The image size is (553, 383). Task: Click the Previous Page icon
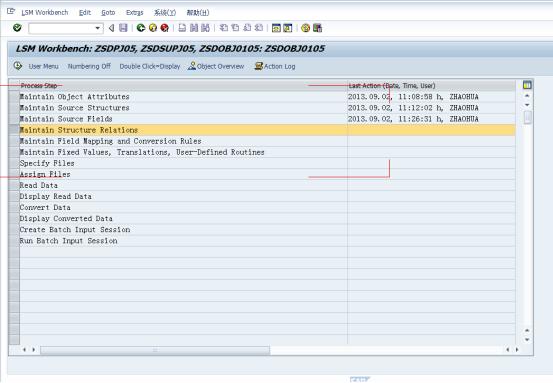(x=235, y=28)
